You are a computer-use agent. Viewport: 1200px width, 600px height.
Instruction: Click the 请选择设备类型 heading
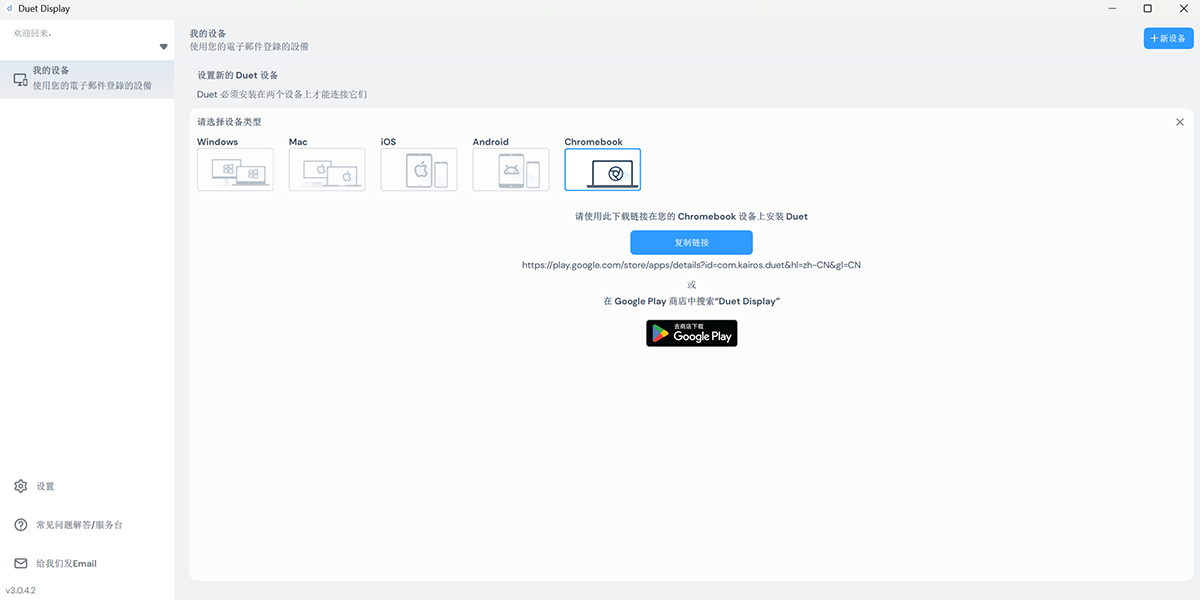229,122
